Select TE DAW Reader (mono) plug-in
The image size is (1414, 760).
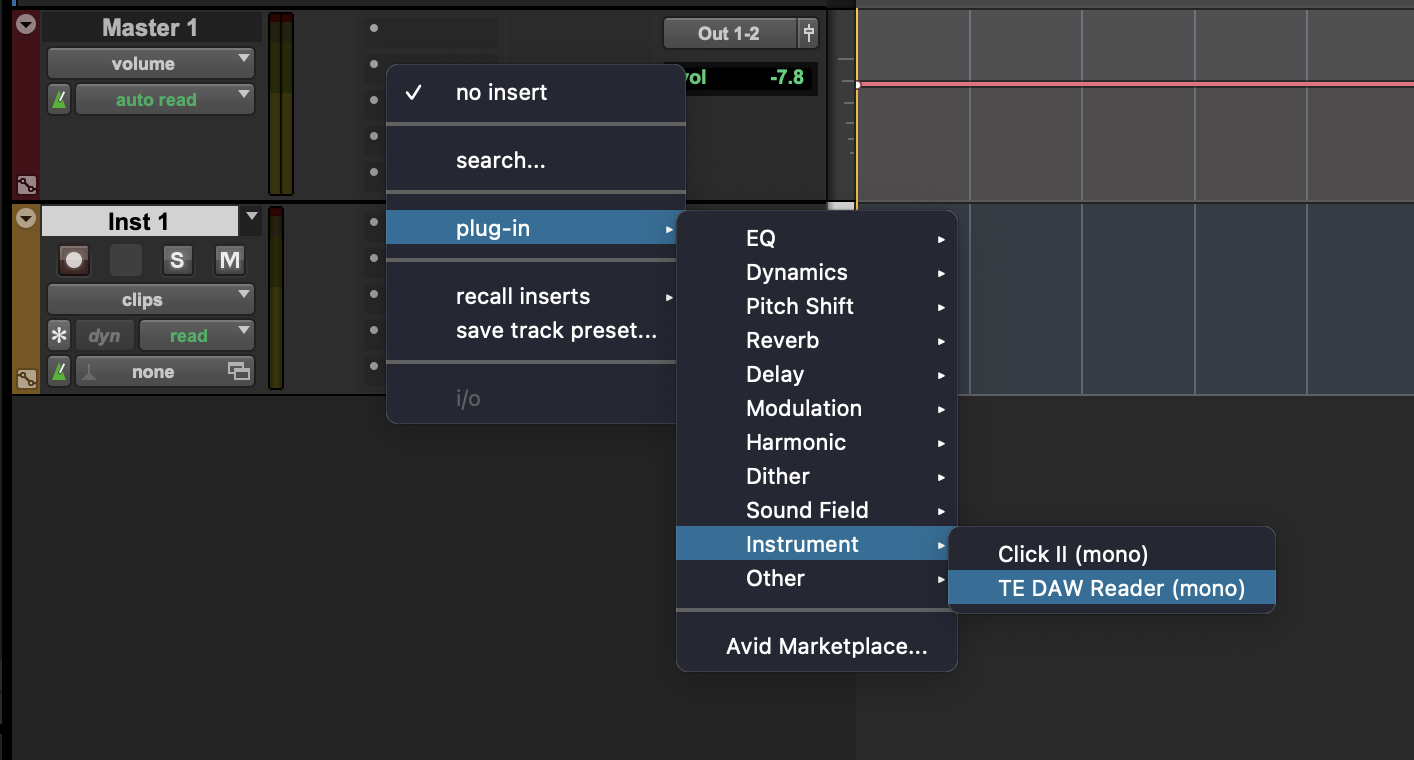click(x=1121, y=588)
